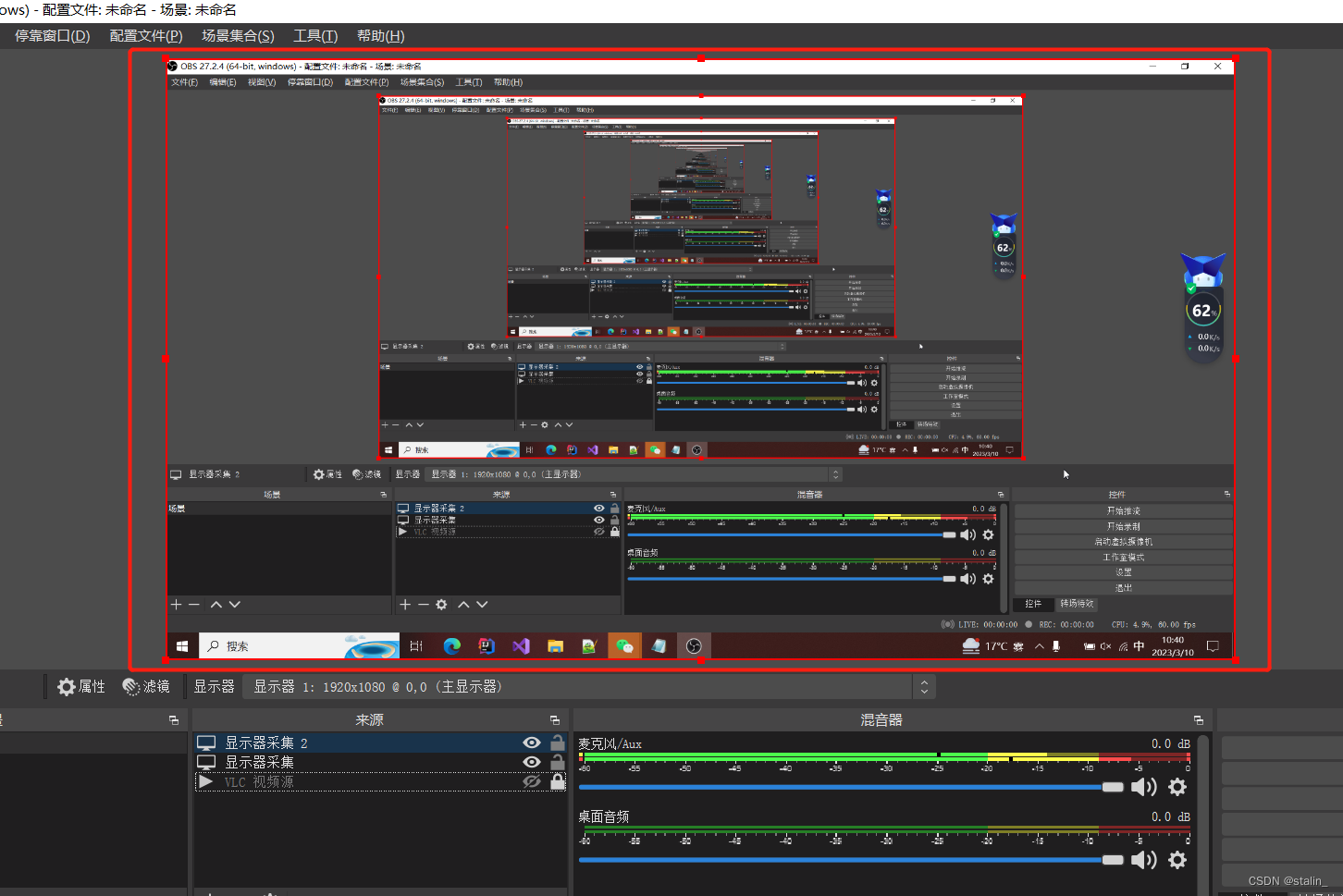
Task: Open the 工具 menu
Action: [315, 36]
